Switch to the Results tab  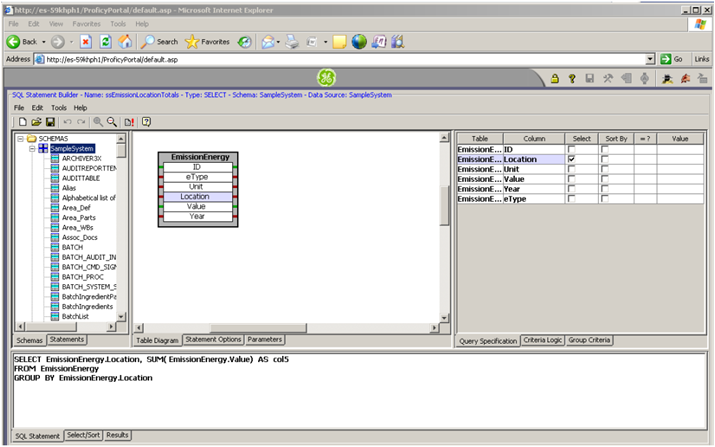117,435
